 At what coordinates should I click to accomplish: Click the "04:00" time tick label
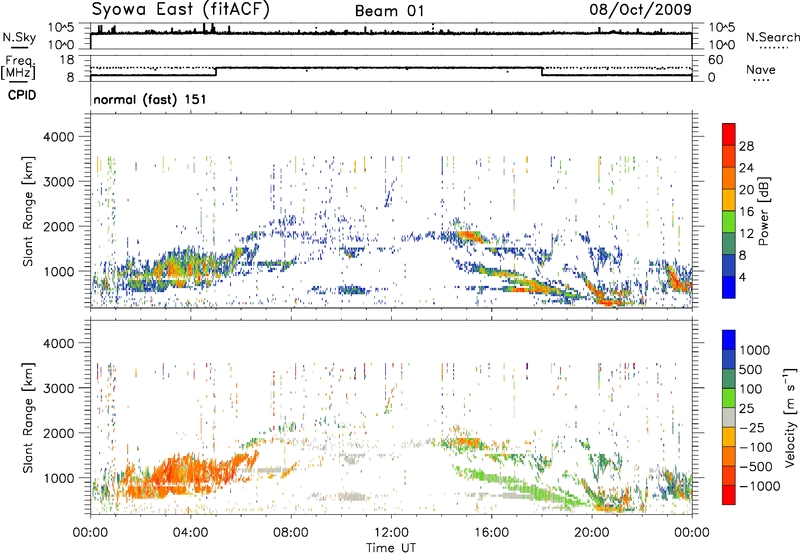(190, 533)
